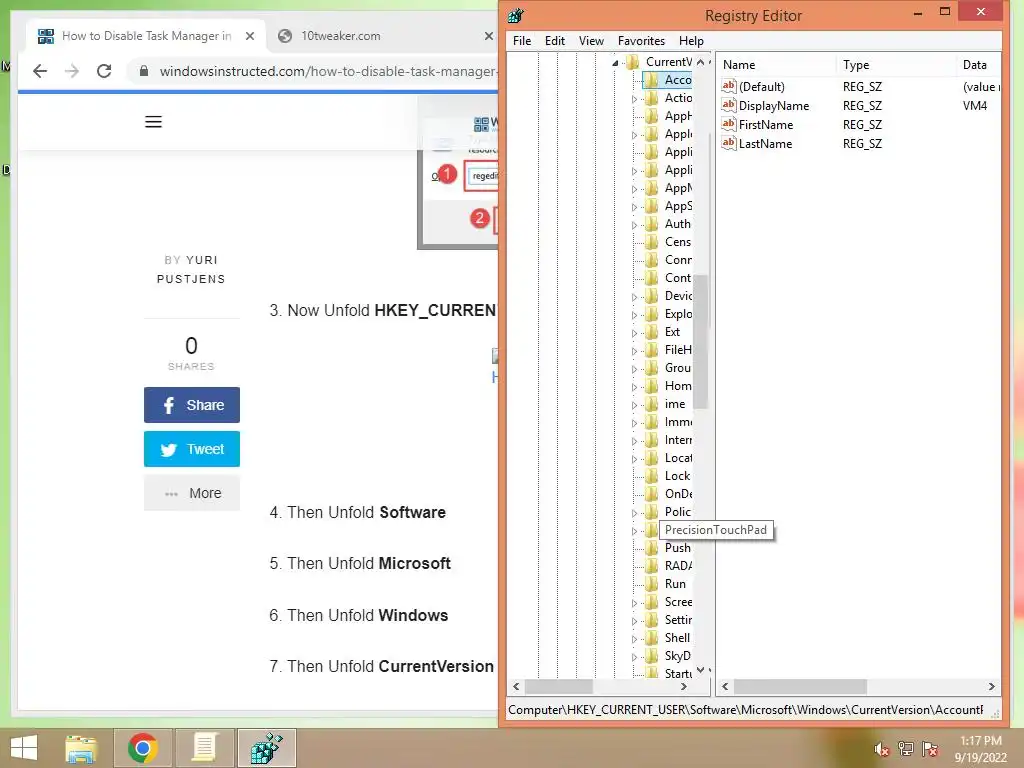Share the article on Facebook
This screenshot has height=768, width=1024.
191,405
